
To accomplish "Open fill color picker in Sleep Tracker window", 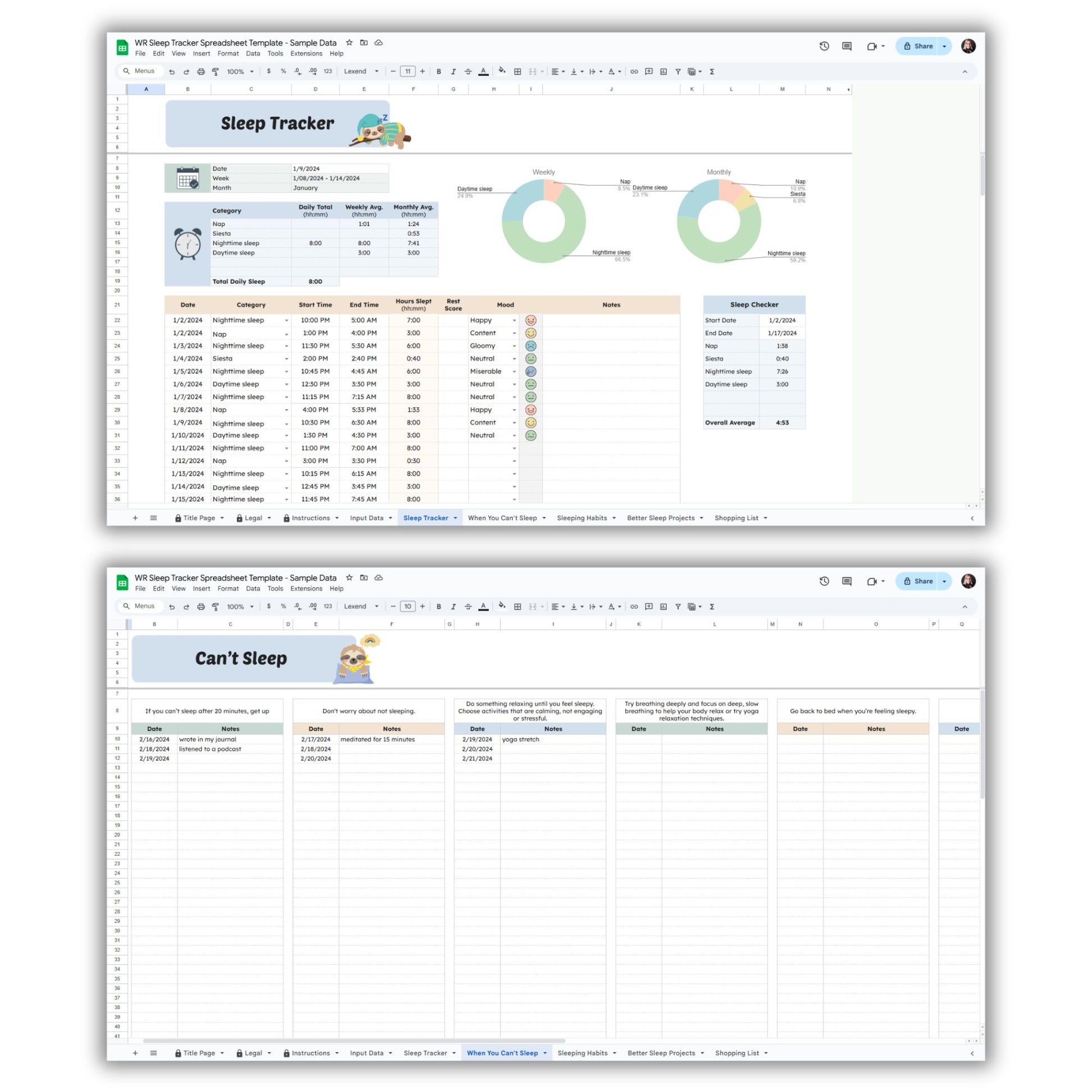I will pyautogui.click(x=502, y=71).
